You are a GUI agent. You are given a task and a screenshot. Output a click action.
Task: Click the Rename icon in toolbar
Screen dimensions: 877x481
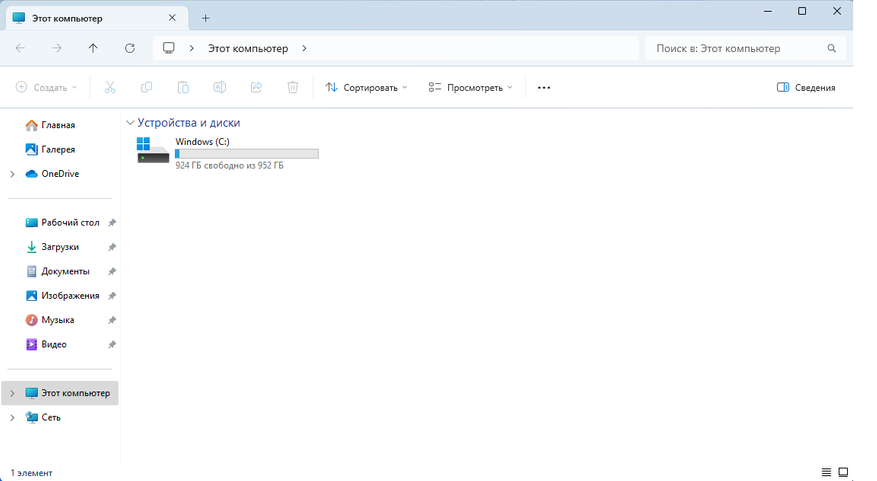[x=220, y=87]
